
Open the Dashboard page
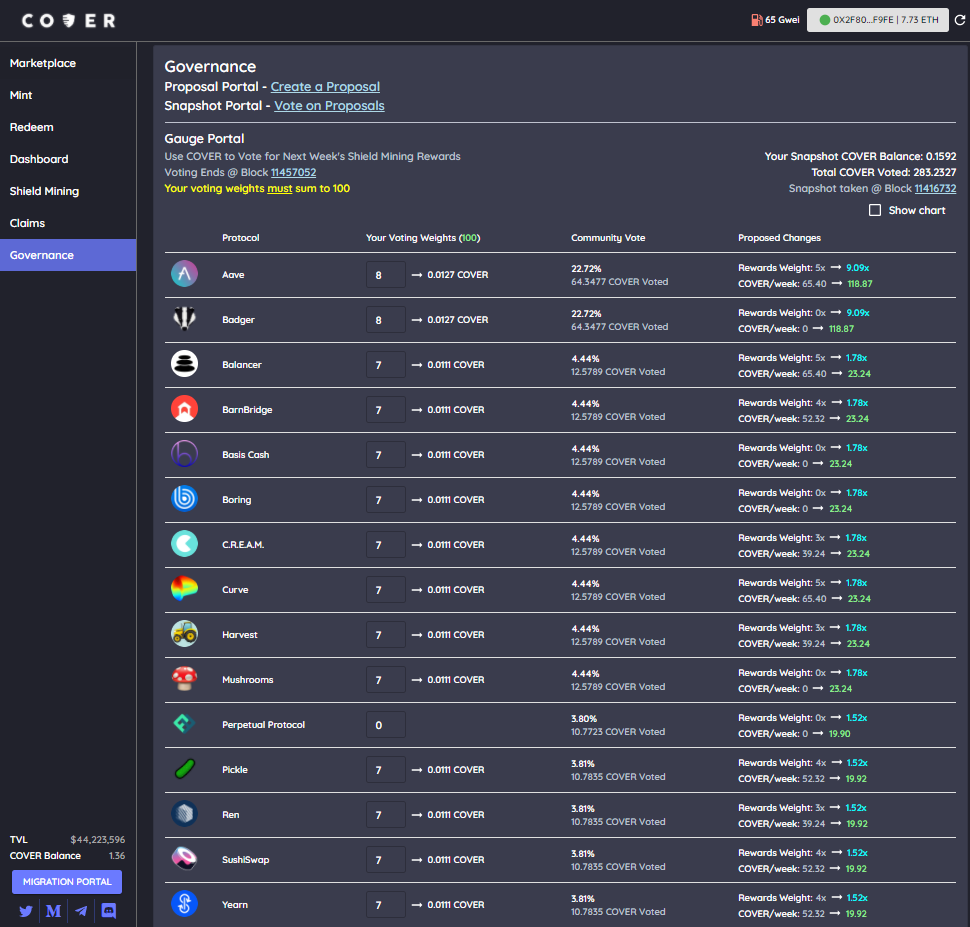68,159
